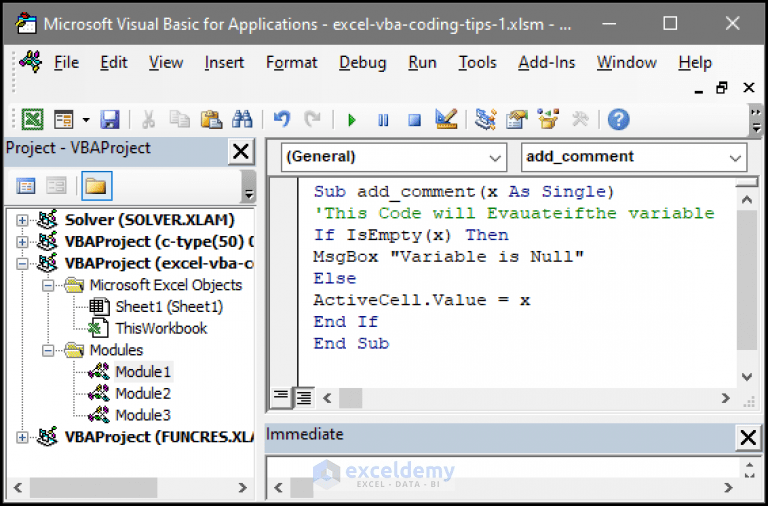This screenshot has height=506, width=768.
Task: Open the Add-Ins menu
Action: point(547,63)
